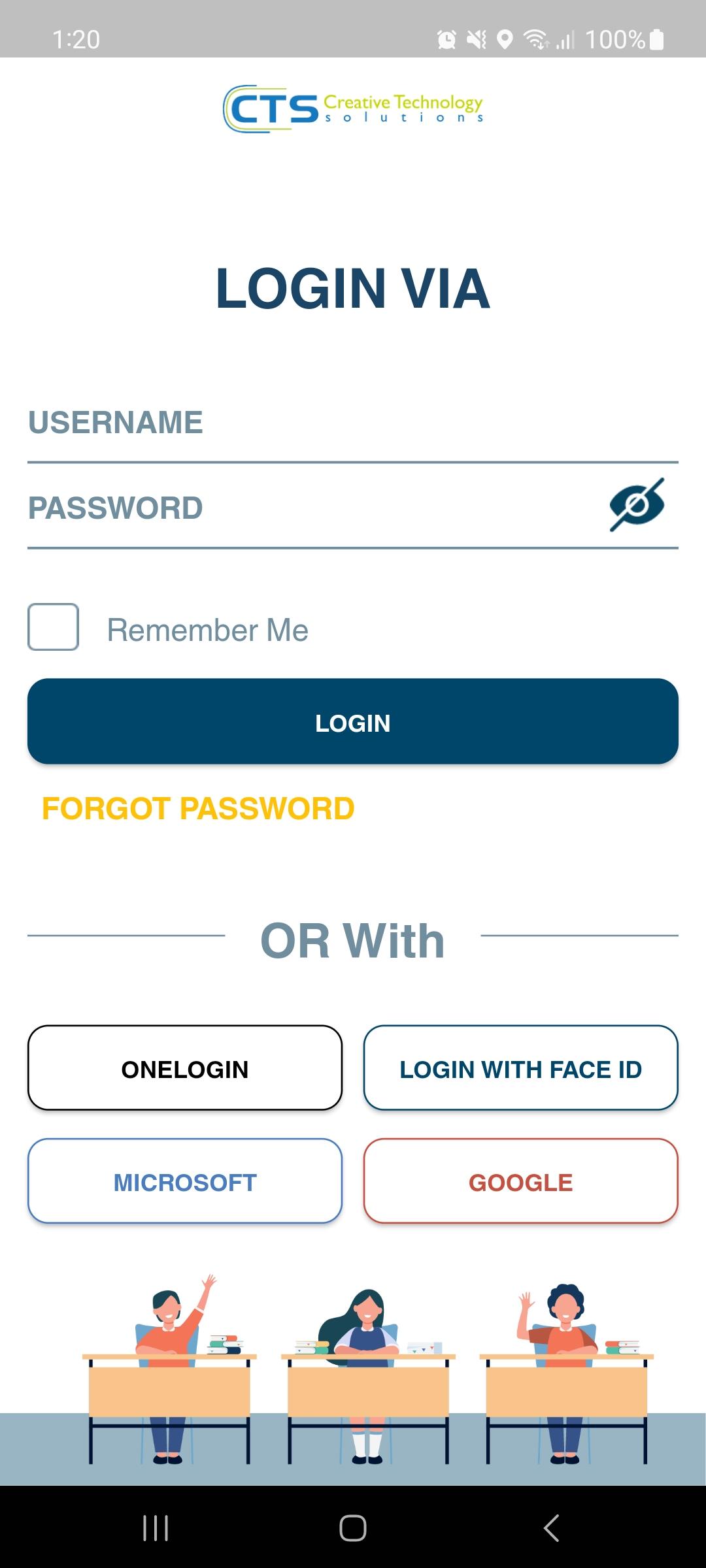Sign in with MICROSOFT
Image resolution: width=706 pixels, height=1568 pixels.
185,1181
